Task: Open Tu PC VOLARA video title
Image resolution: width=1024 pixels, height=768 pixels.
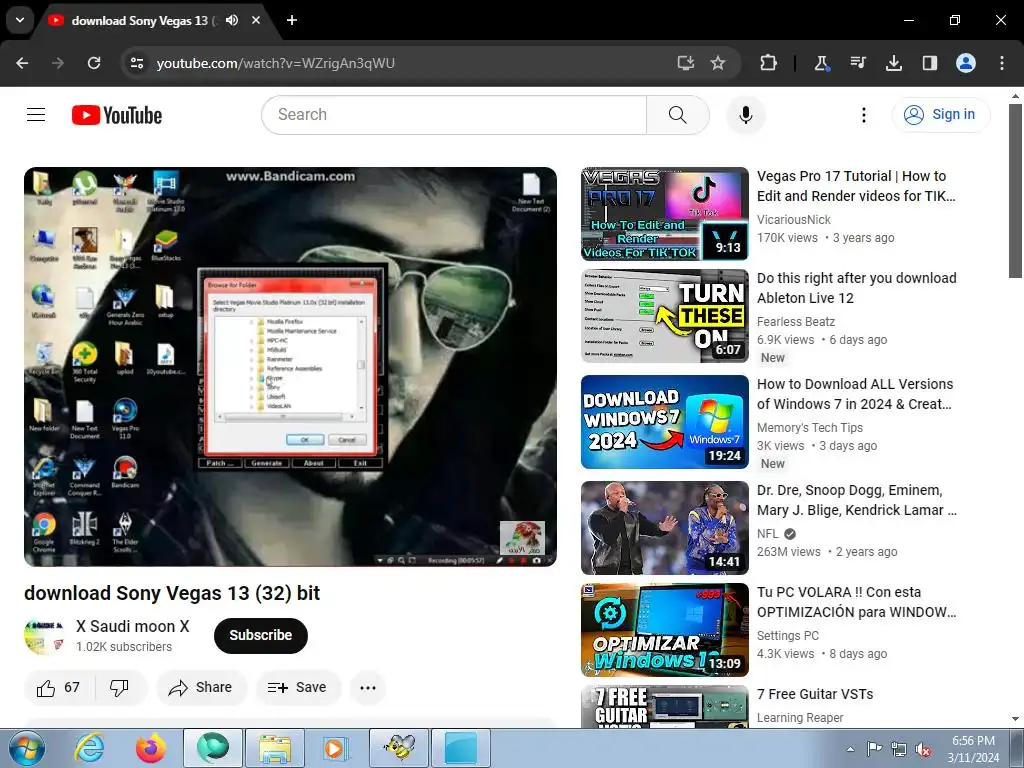Action: (x=856, y=602)
